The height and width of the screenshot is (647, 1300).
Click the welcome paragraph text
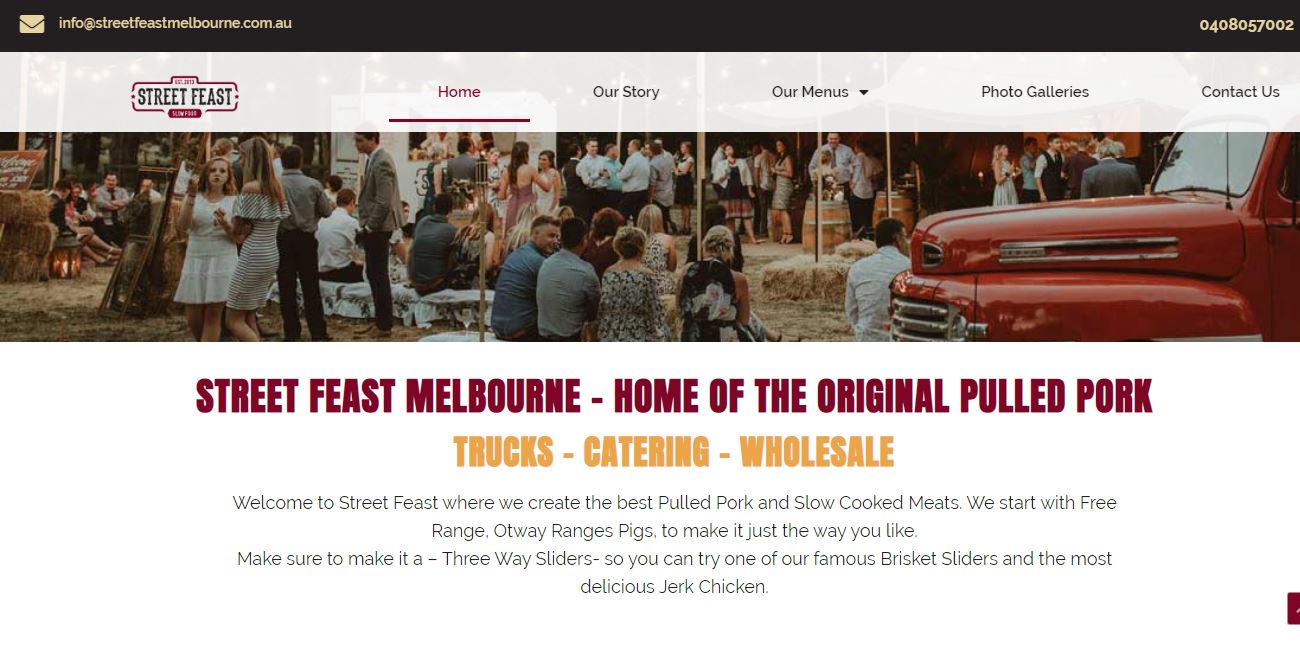tap(674, 544)
